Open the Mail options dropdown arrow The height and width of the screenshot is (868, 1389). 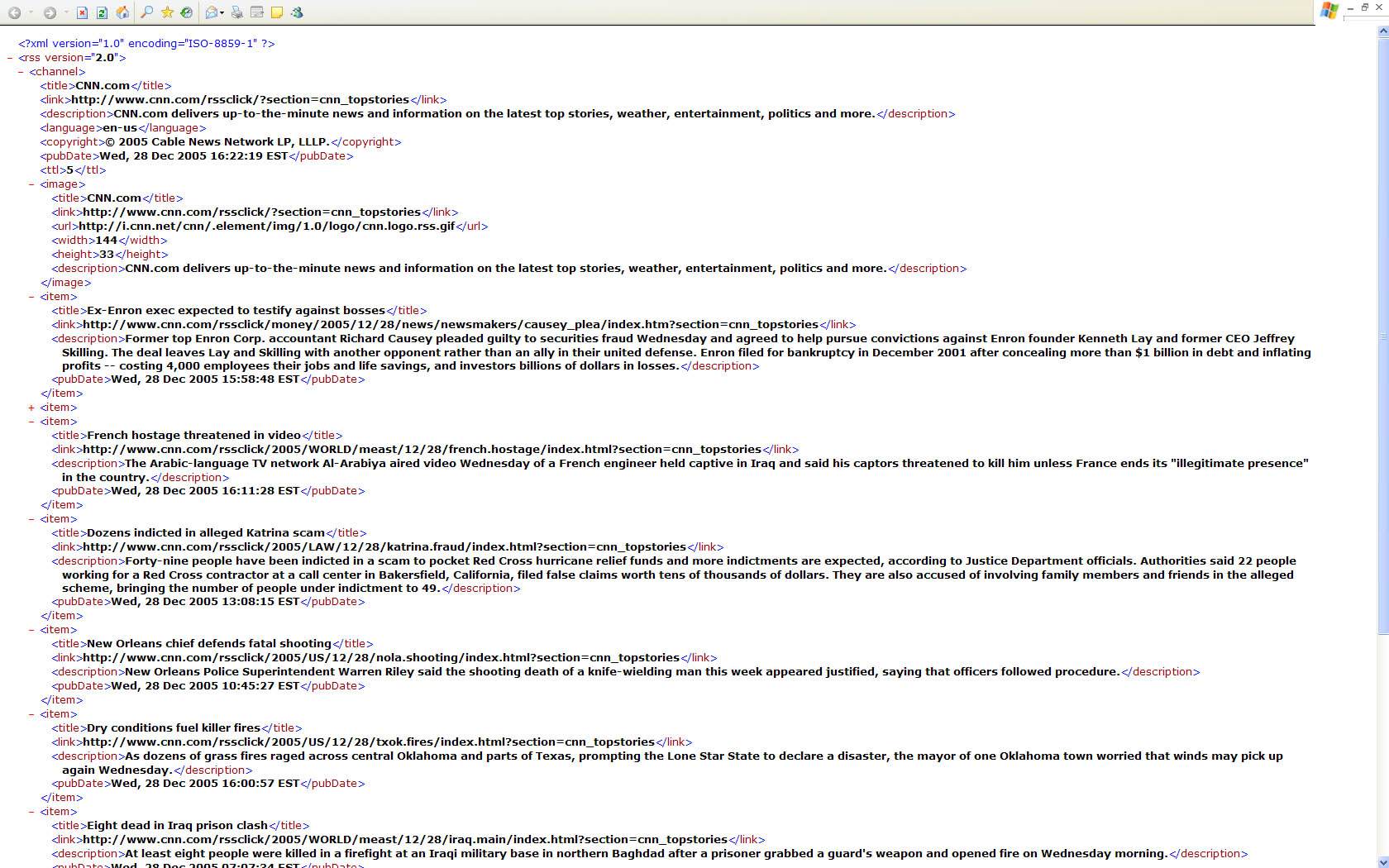pos(222,12)
